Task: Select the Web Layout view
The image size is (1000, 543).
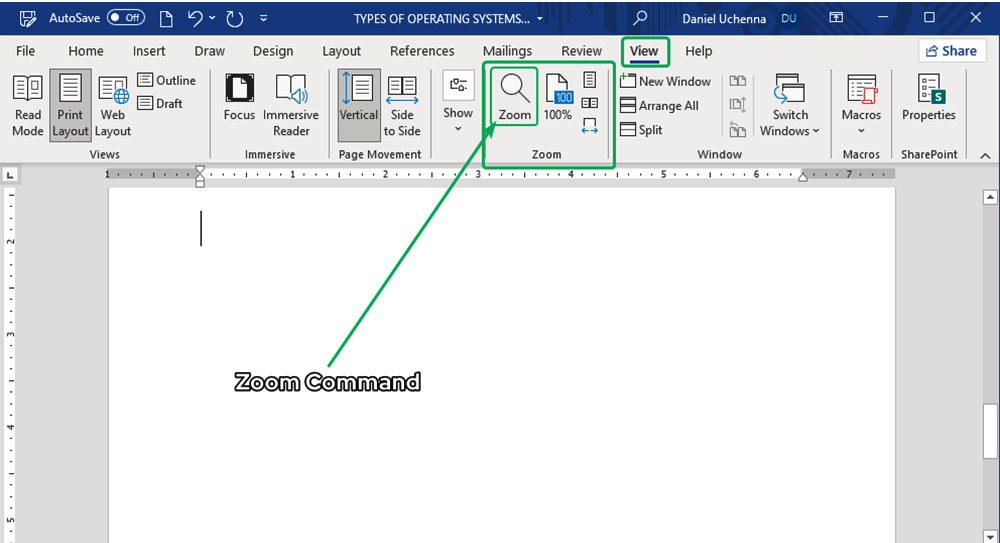Action: click(113, 105)
